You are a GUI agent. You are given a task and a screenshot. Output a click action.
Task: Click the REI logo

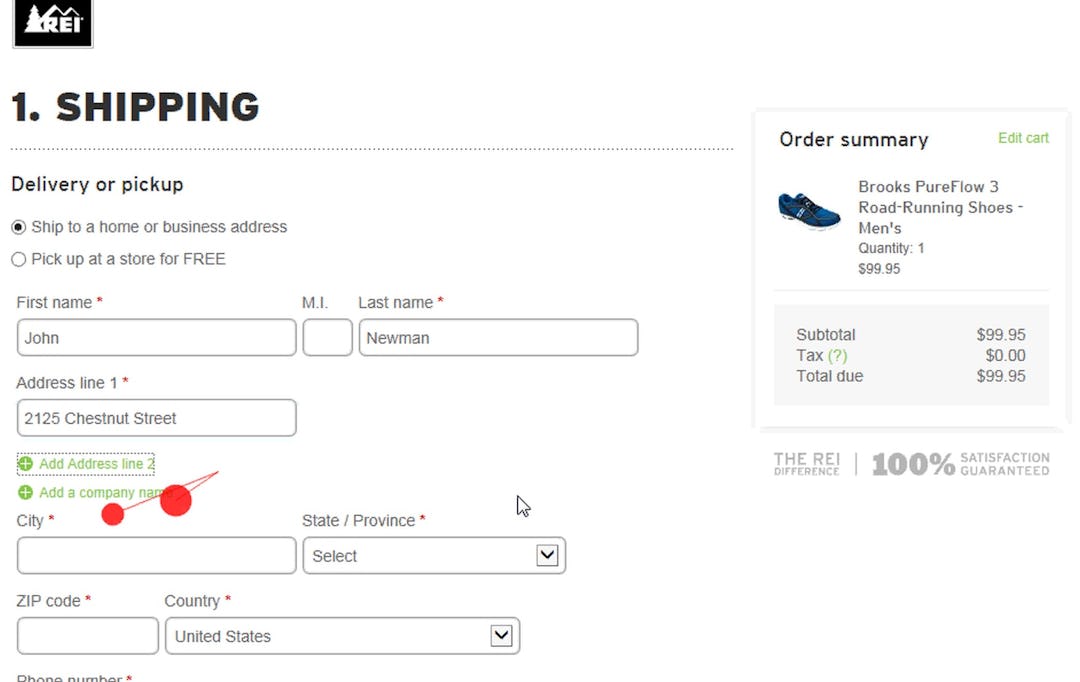point(51,22)
